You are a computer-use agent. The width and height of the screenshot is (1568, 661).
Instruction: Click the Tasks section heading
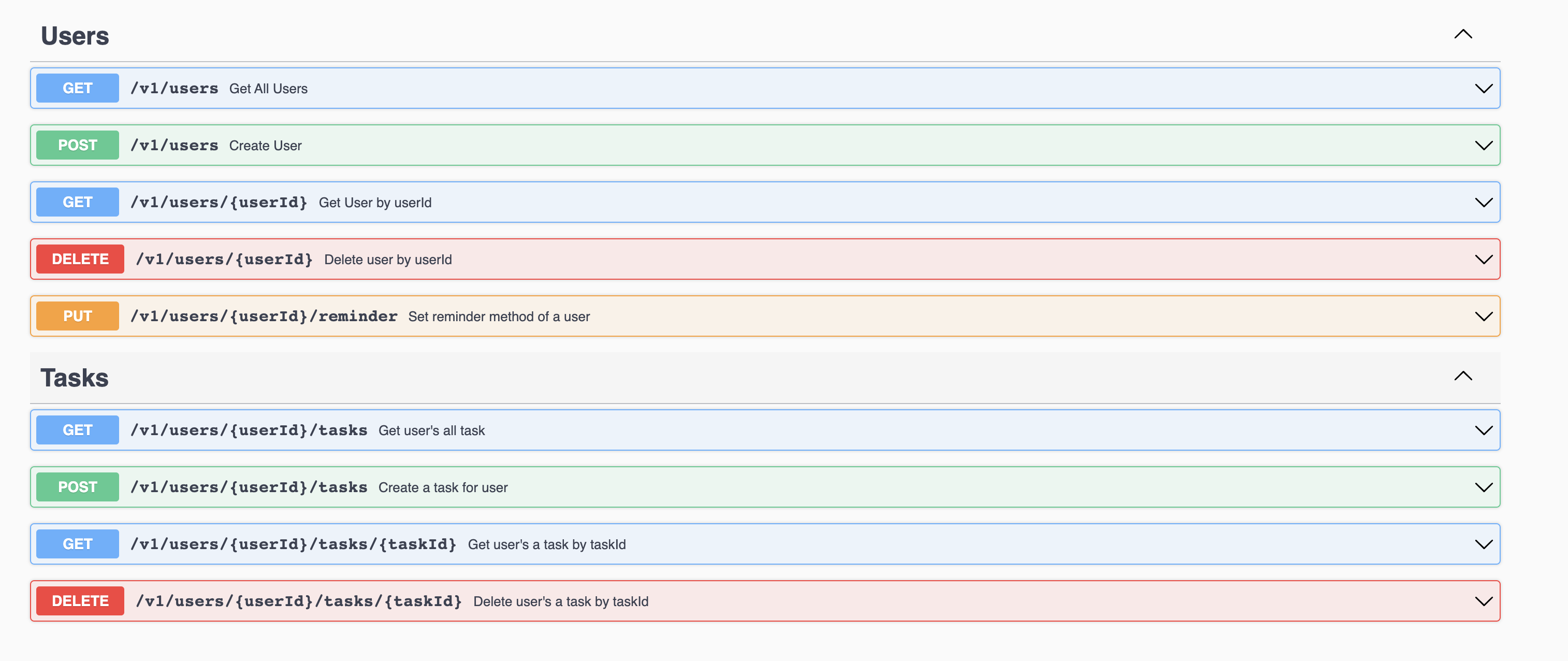(74, 378)
